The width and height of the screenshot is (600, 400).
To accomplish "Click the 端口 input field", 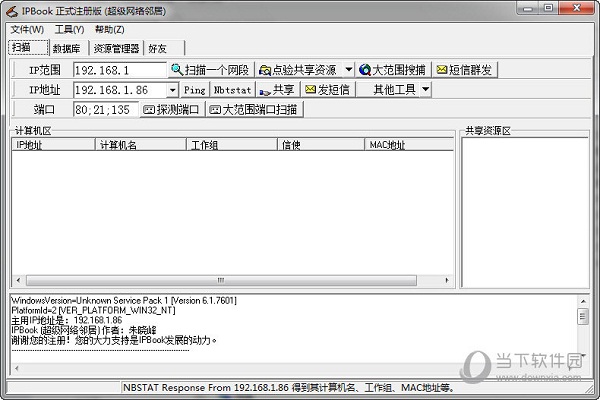I will [106, 110].
